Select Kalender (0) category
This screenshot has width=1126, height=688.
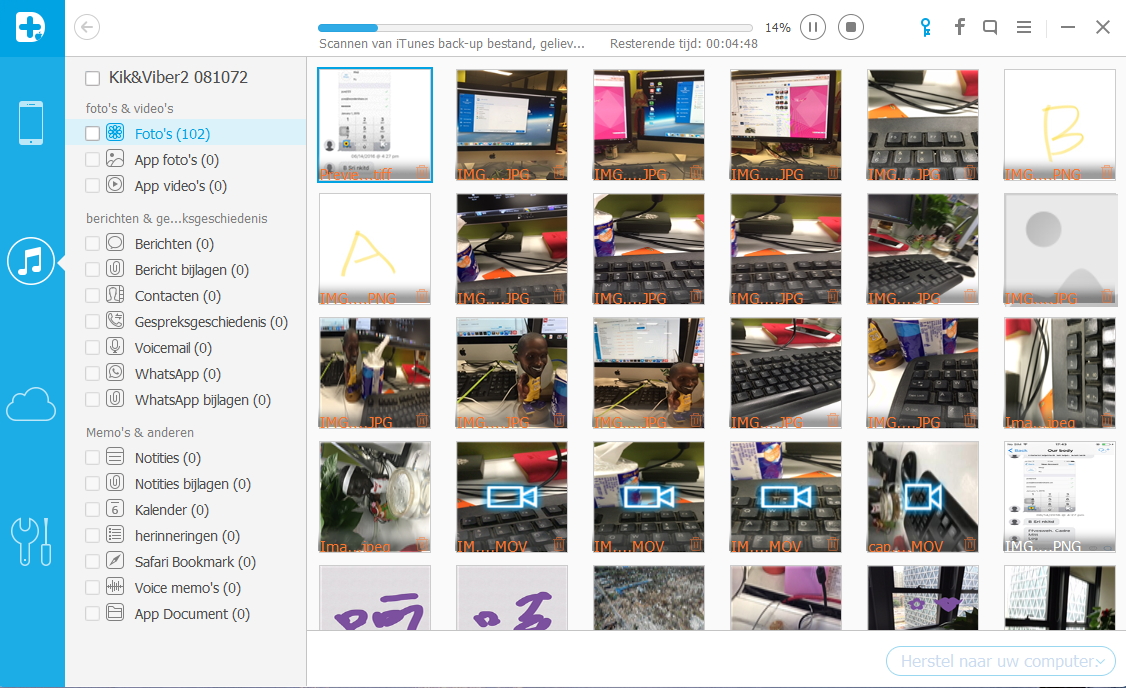186,509
